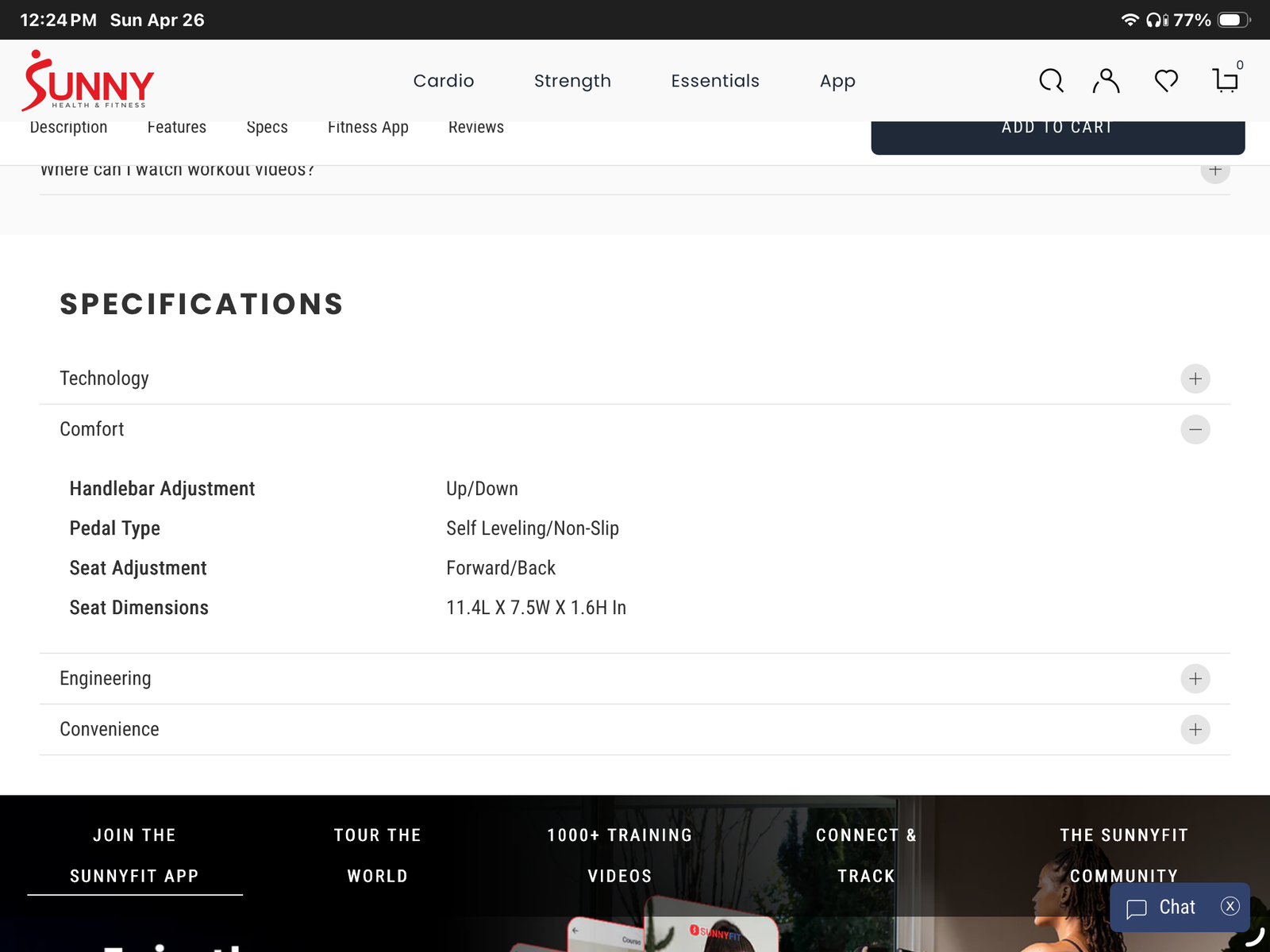Expand the Convenience specifications section
1270x952 pixels.
coord(1195,729)
